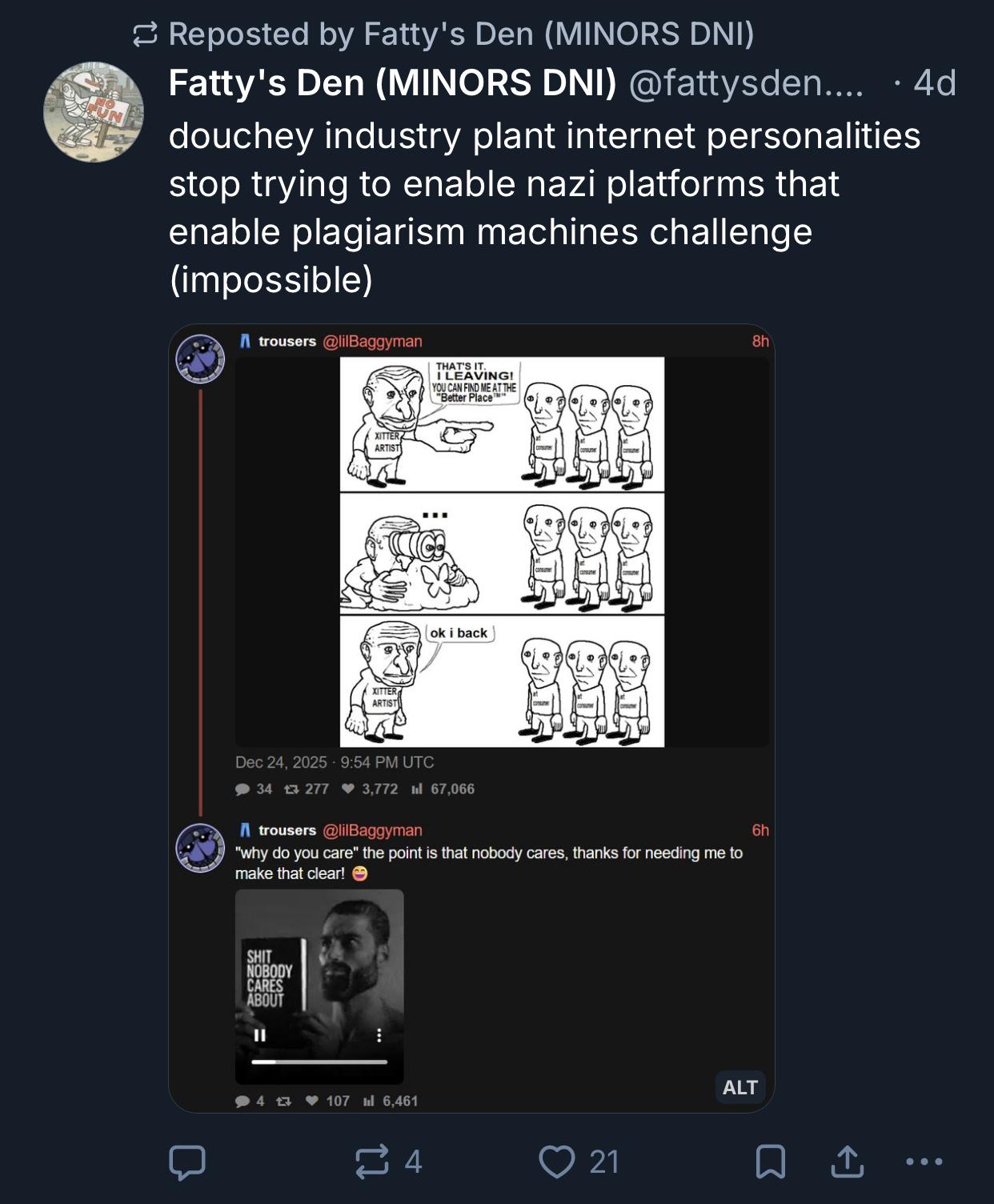Viewport: 994px width, 1204px height.
Task: Click the Reposted by Fatty's Den label
Action: (460, 34)
